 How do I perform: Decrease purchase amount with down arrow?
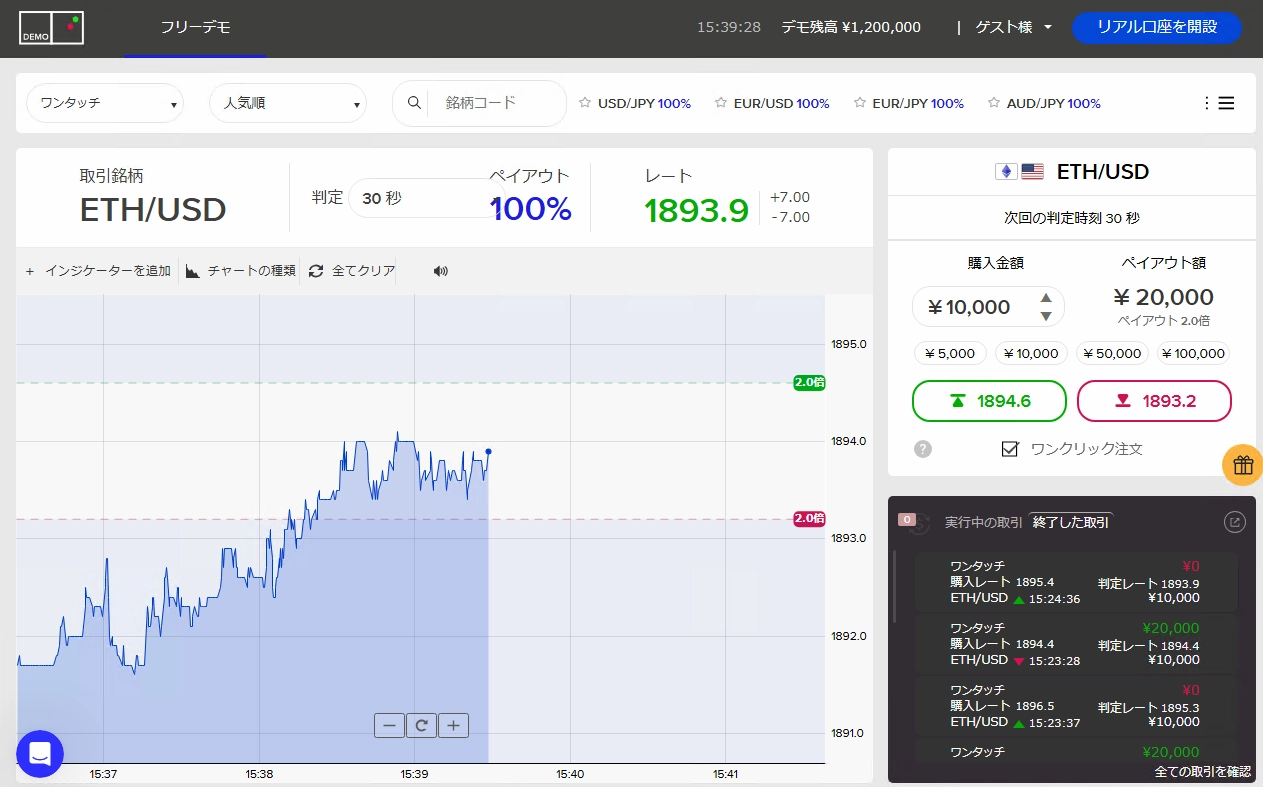tap(1046, 316)
